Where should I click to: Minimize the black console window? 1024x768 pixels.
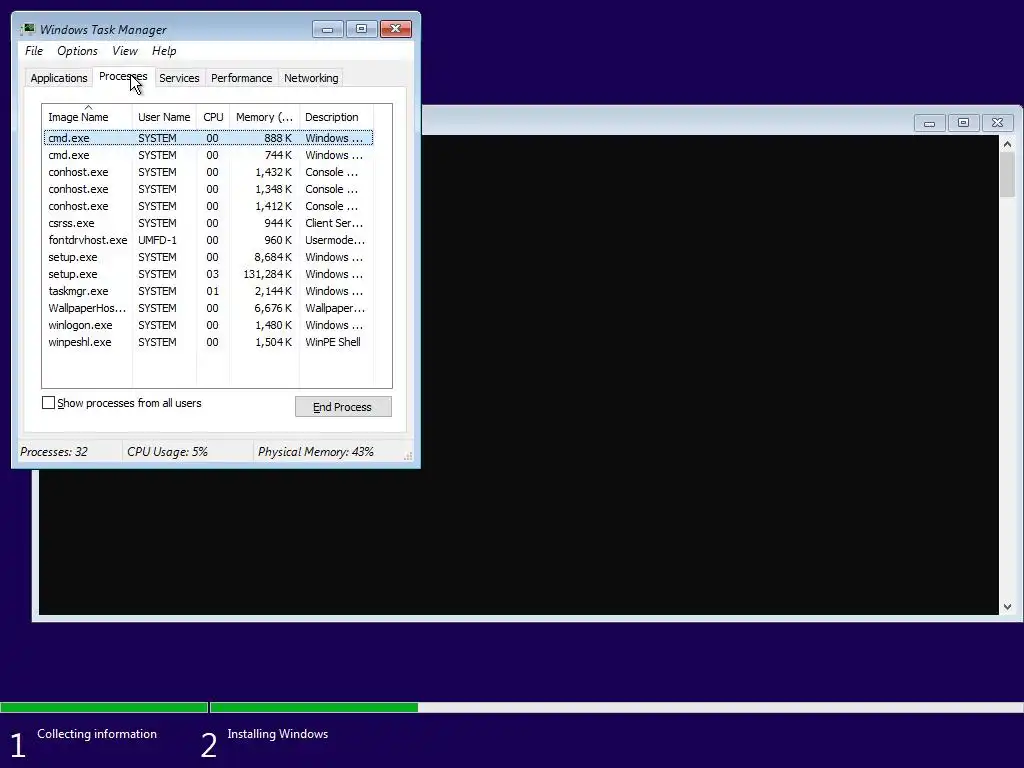pyautogui.click(x=929, y=123)
